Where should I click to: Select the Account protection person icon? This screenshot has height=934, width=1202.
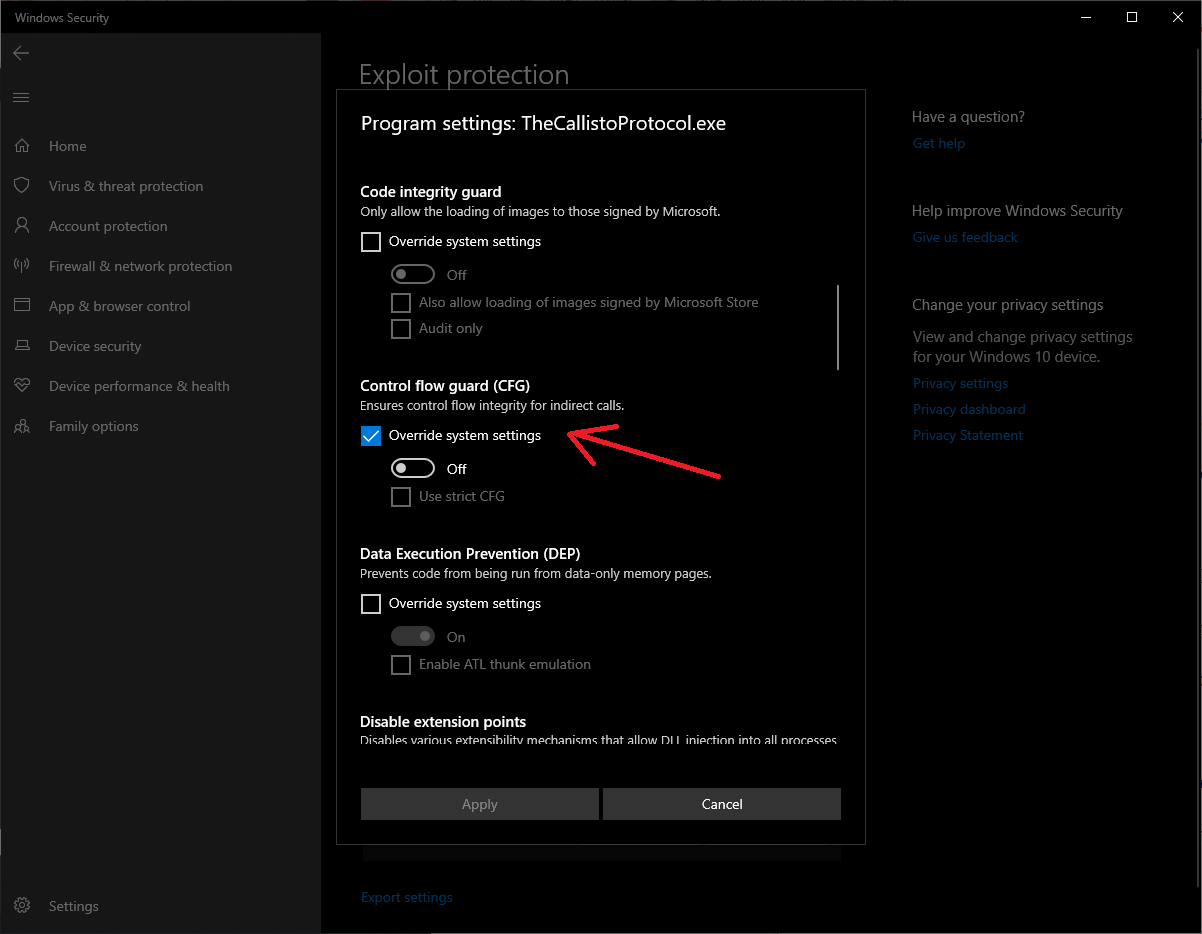click(x=22, y=226)
